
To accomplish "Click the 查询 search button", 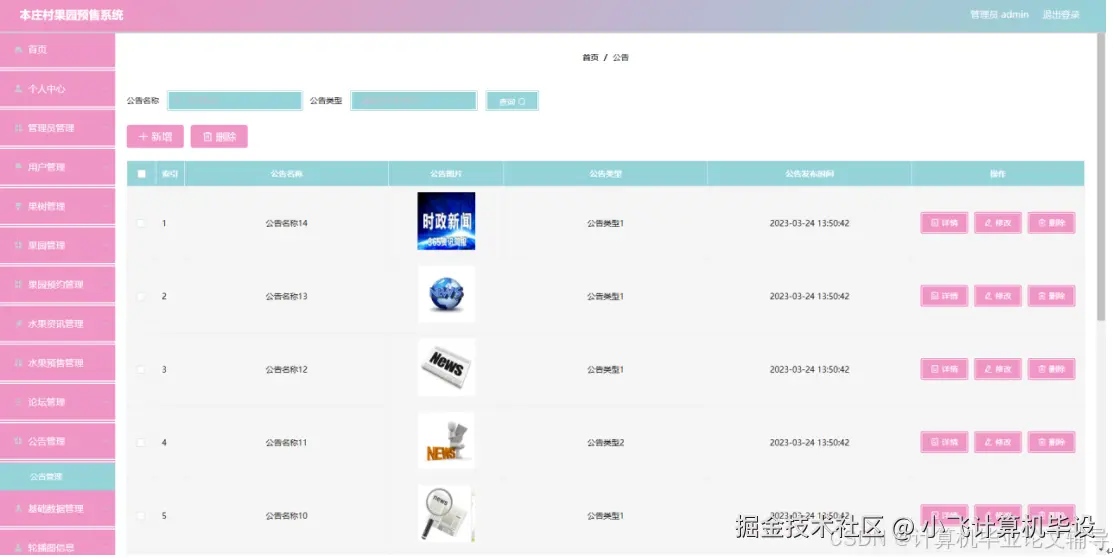I will click(512, 102).
